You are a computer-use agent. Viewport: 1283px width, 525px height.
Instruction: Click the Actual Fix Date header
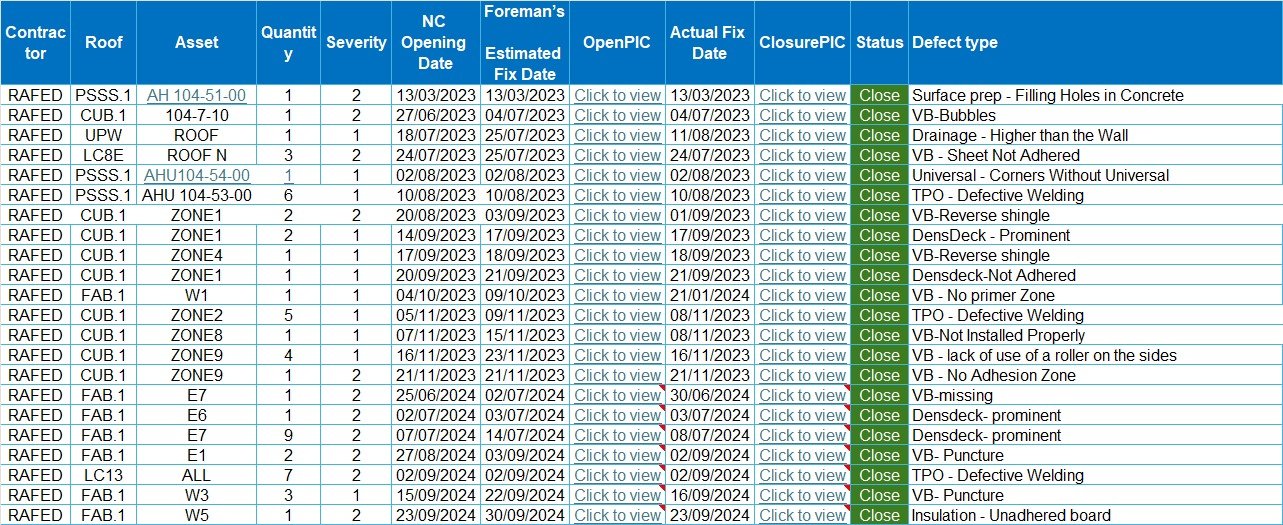tap(708, 42)
